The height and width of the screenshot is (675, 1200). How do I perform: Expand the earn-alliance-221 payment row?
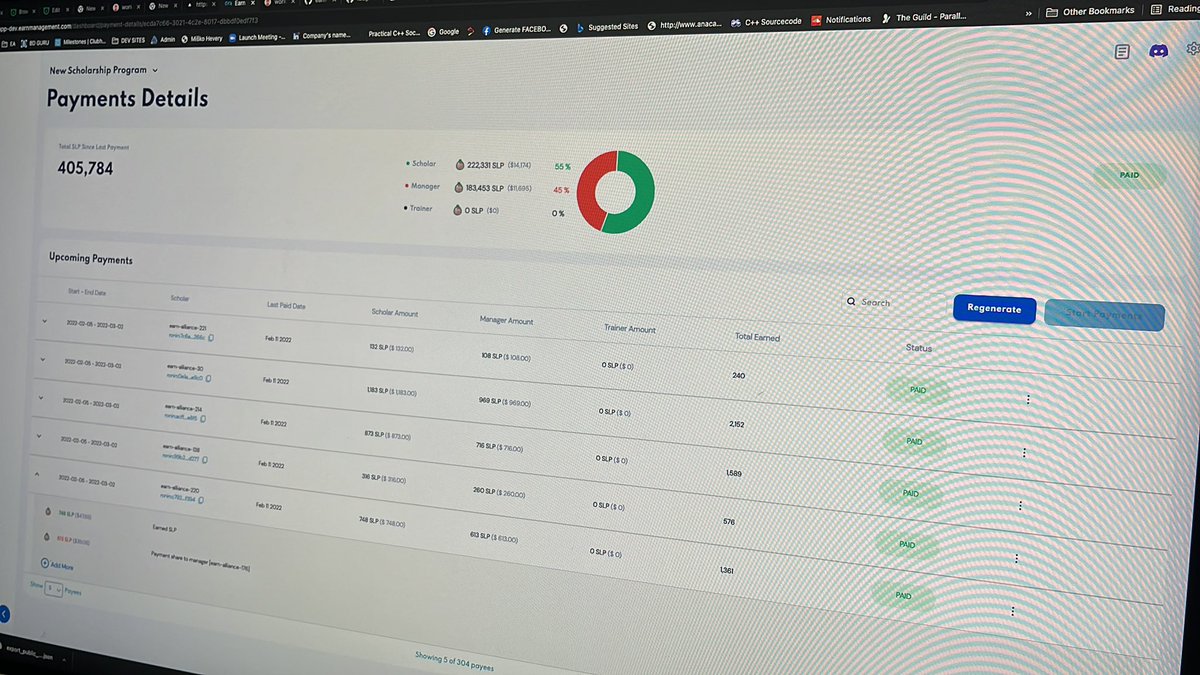44,321
